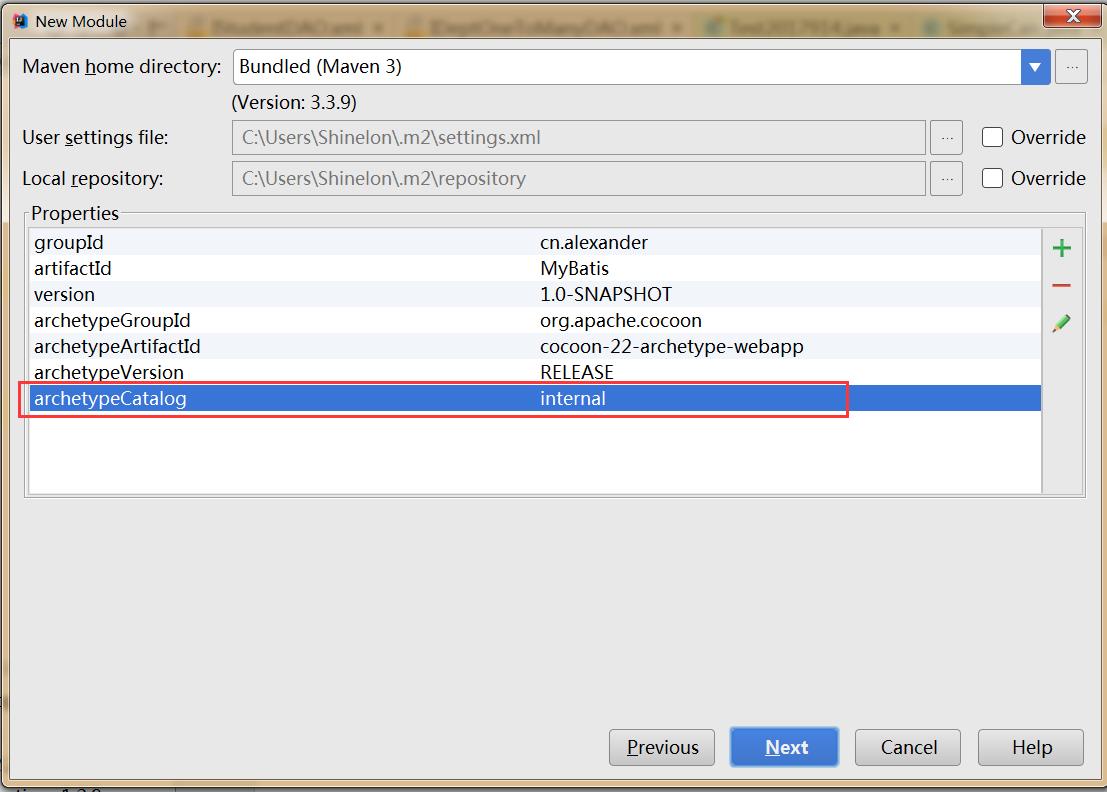Select the archetypeArtifactId property row
Viewport: 1107px width, 792px height.
tap(535, 347)
